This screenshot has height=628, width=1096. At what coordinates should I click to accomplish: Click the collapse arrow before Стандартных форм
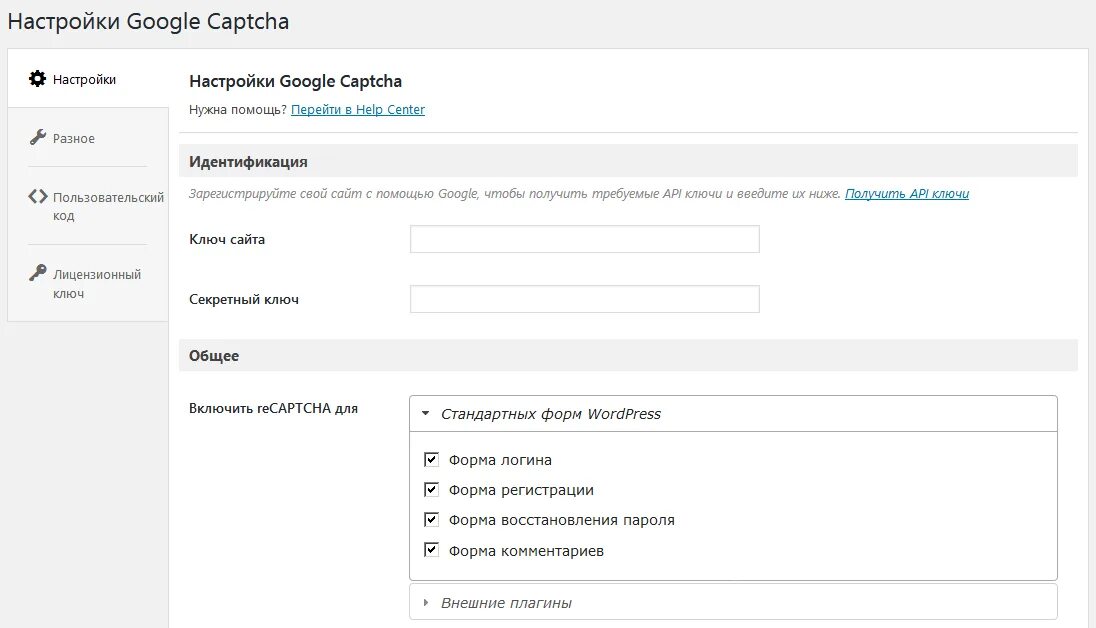click(425, 414)
